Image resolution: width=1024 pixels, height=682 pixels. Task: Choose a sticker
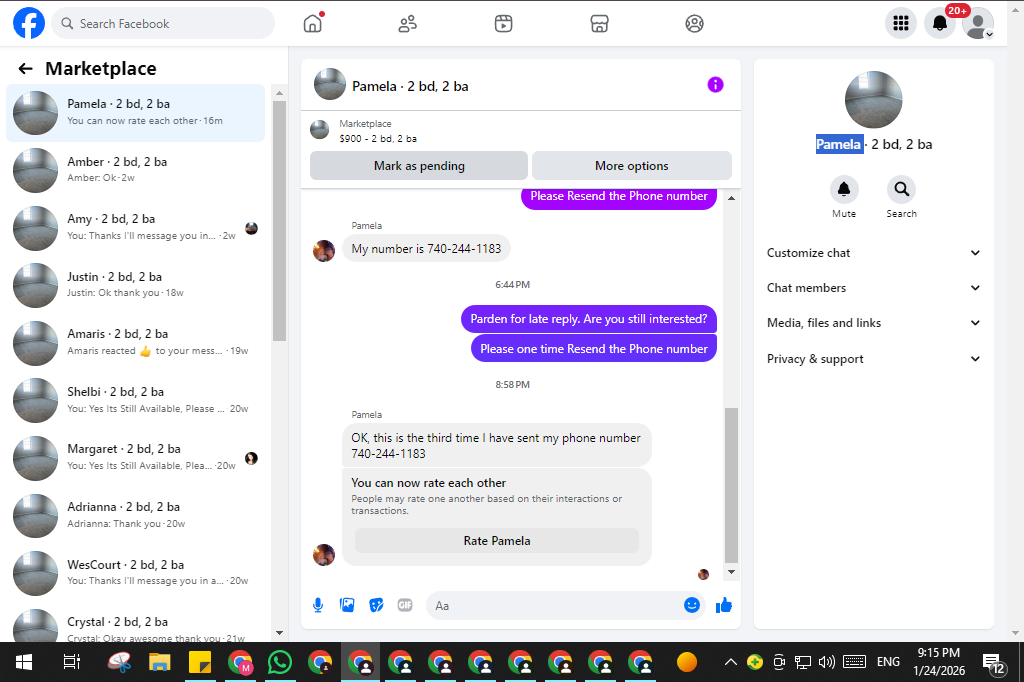pos(376,606)
